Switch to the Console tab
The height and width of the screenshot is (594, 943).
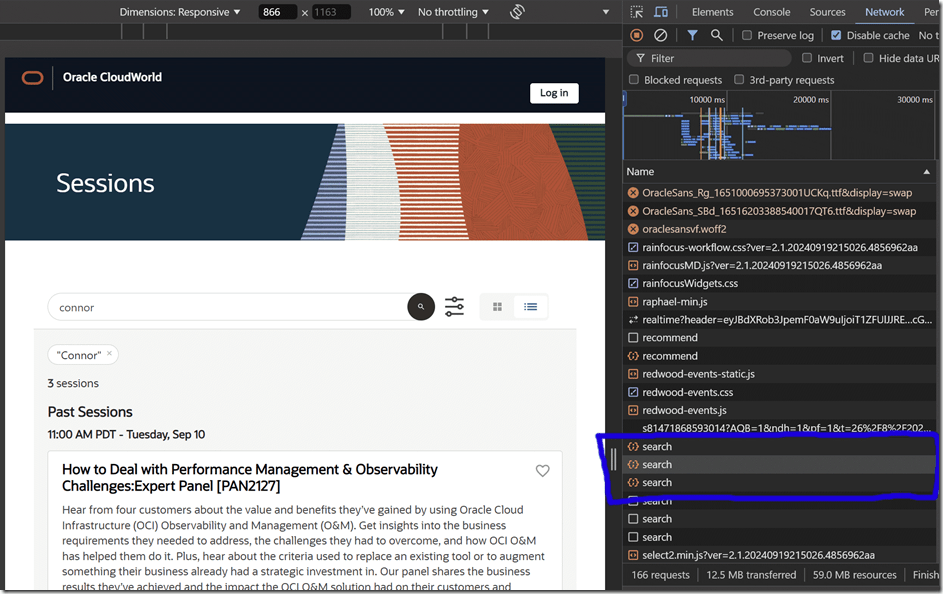pyautogui.click(x=771, y=12)
